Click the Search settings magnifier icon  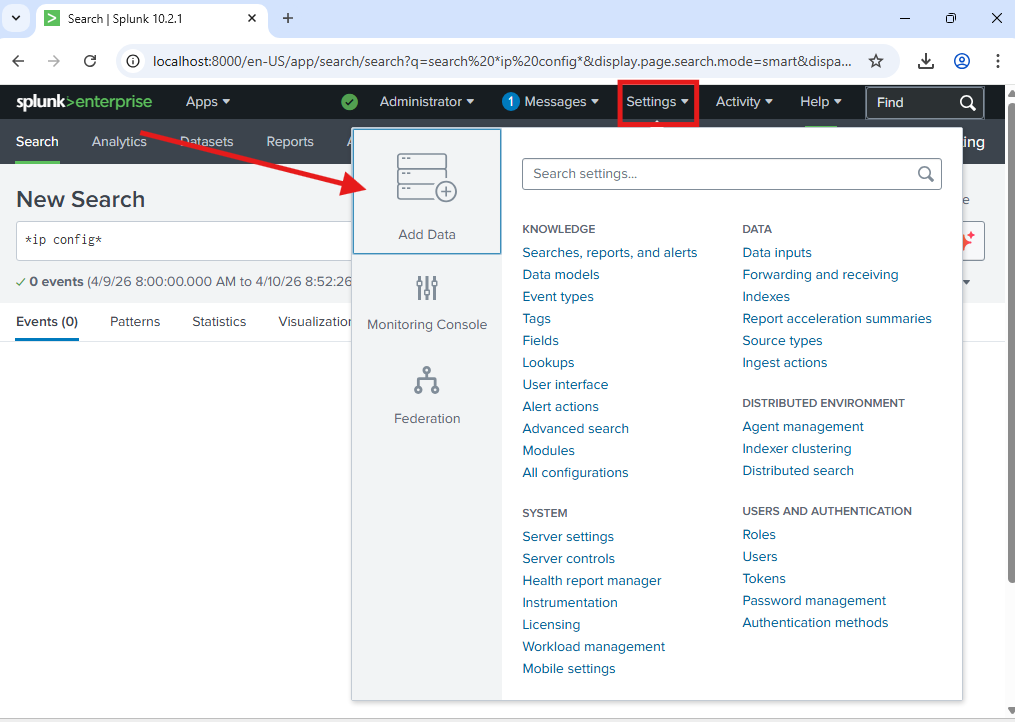tap(926, 174)
